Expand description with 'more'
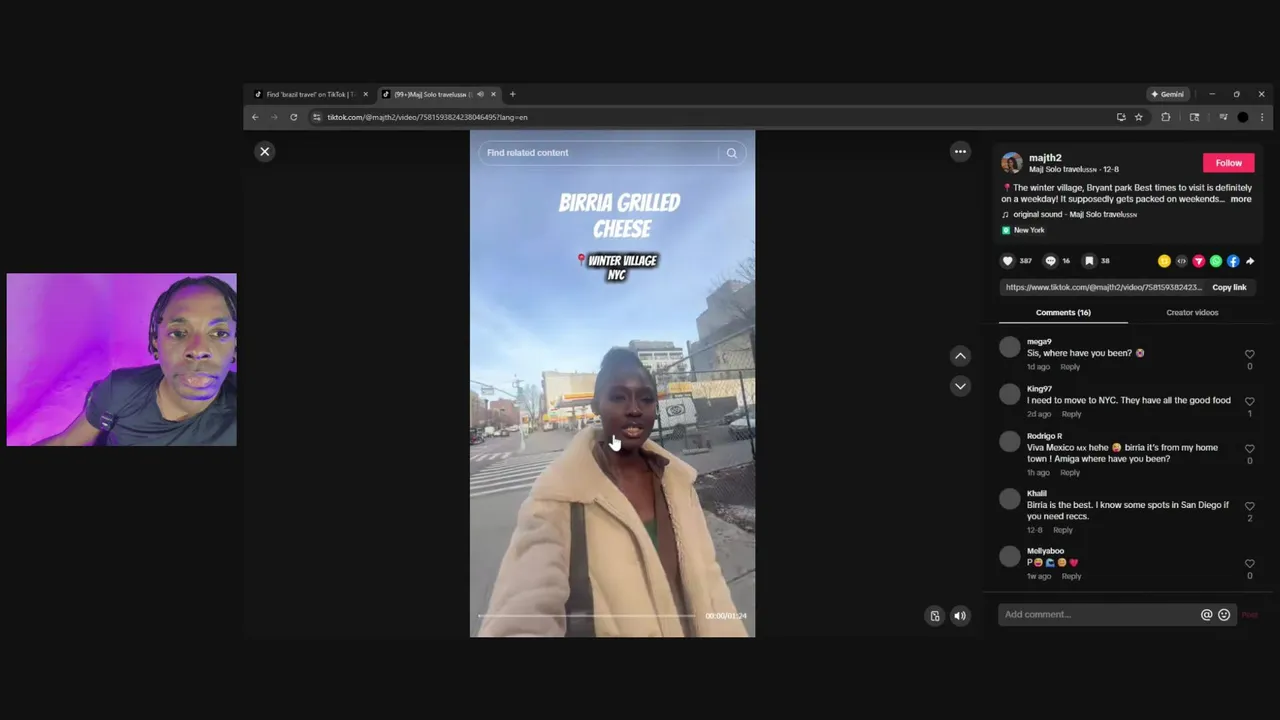 tap(1241, 199)
